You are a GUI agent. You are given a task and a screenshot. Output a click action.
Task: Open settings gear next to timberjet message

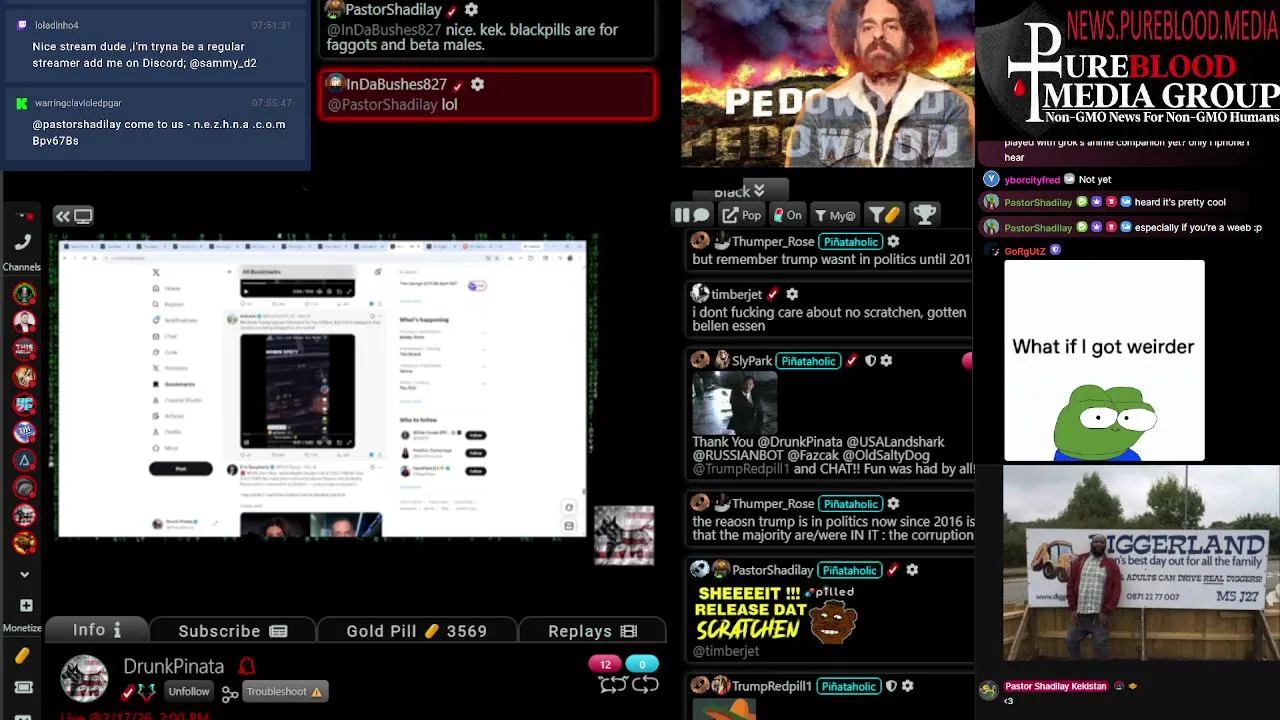pos(792,294)
